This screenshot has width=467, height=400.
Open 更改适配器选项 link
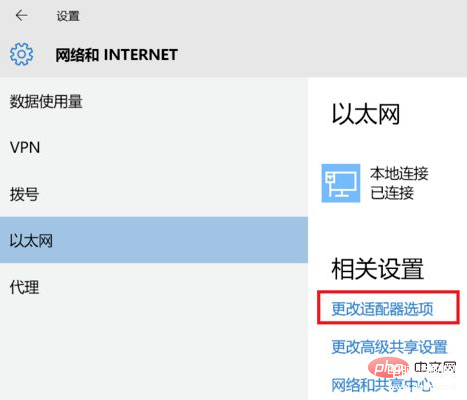pyautogui.click(x=382, y=309)
